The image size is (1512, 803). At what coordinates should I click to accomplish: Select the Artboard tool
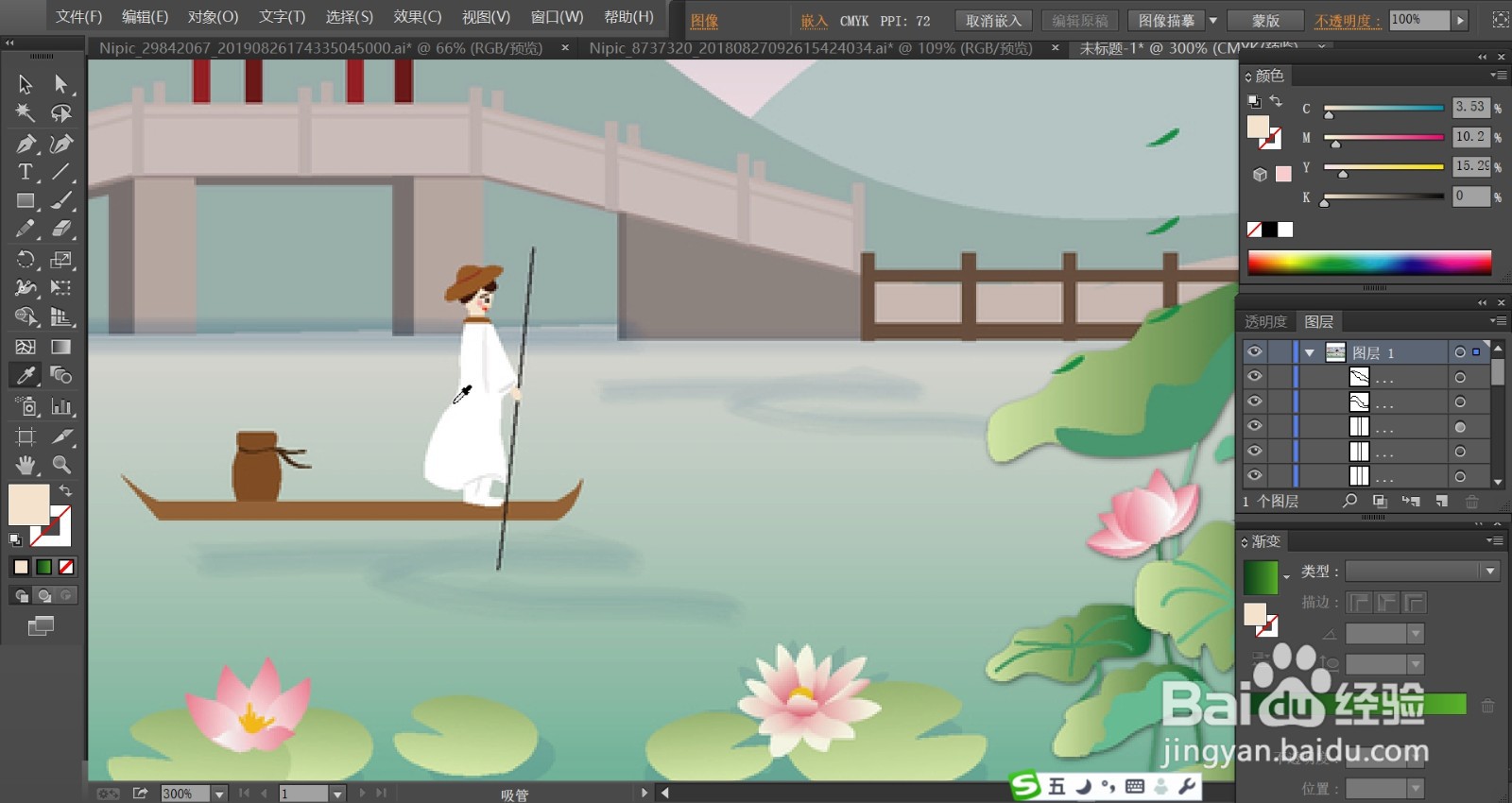coord(26,436)
